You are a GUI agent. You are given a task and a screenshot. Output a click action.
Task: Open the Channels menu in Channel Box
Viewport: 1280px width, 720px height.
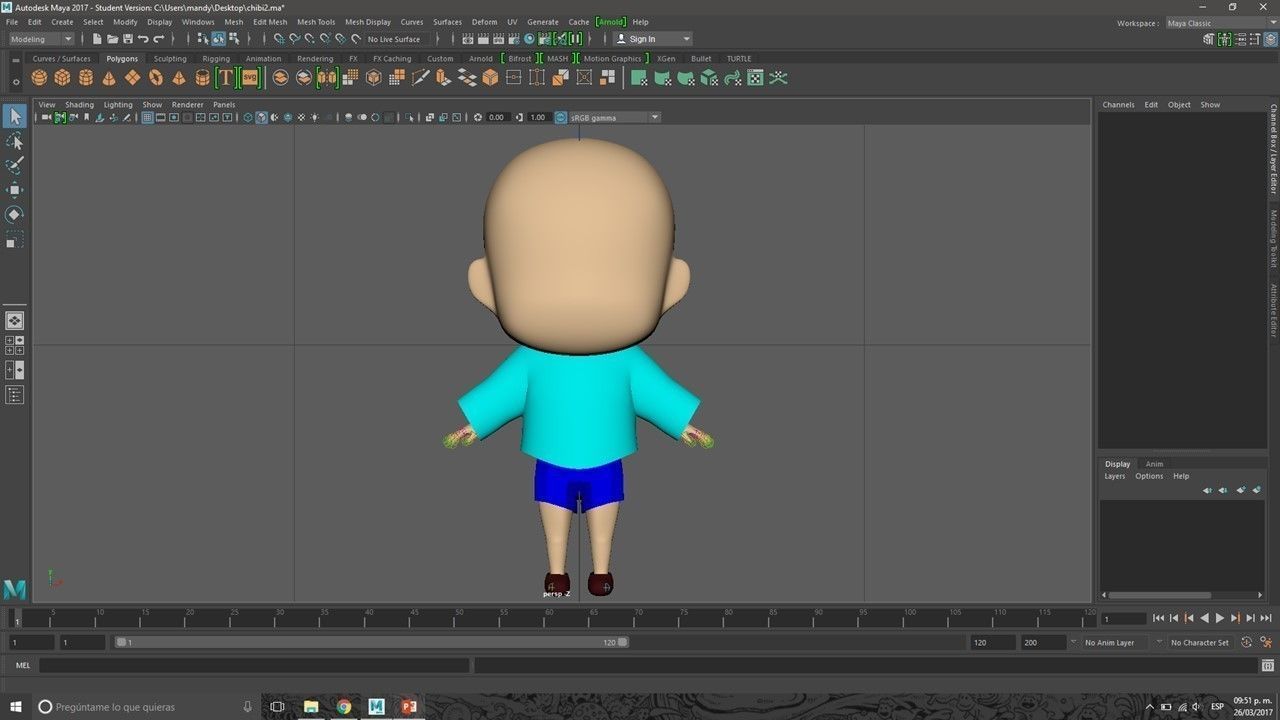pyautogui.click(x=1118, y=104)
